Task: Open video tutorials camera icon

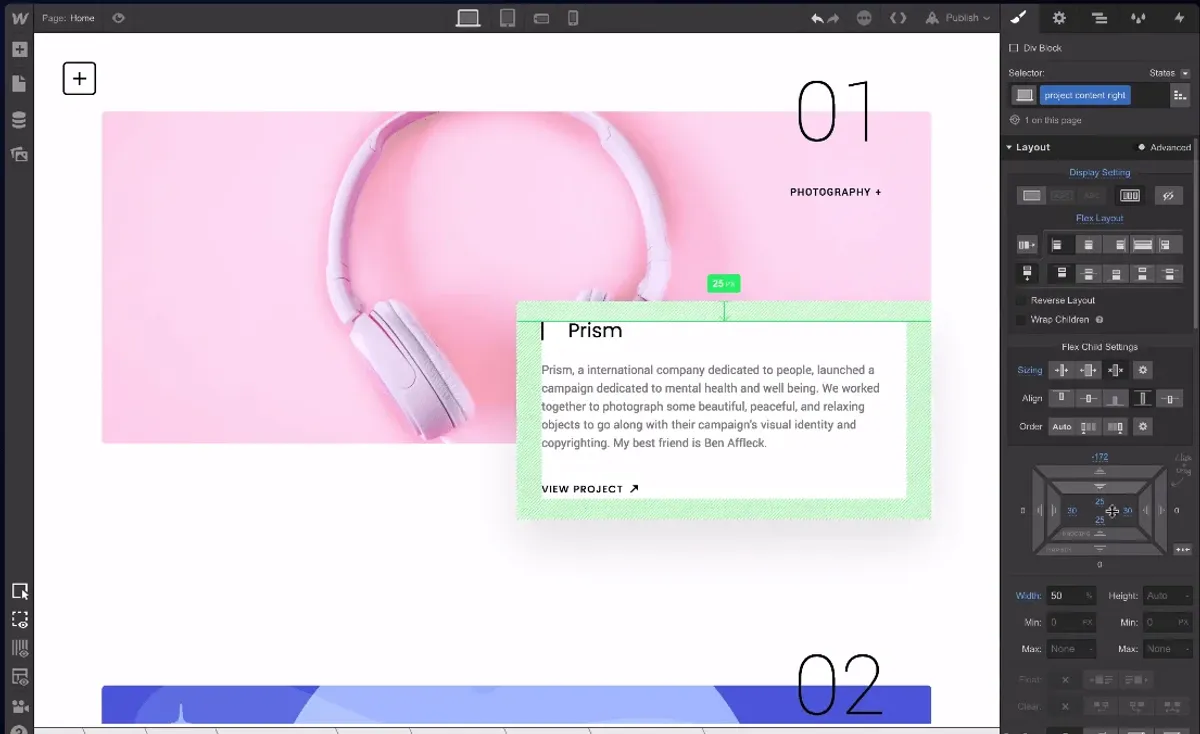Action: (19, 706)
